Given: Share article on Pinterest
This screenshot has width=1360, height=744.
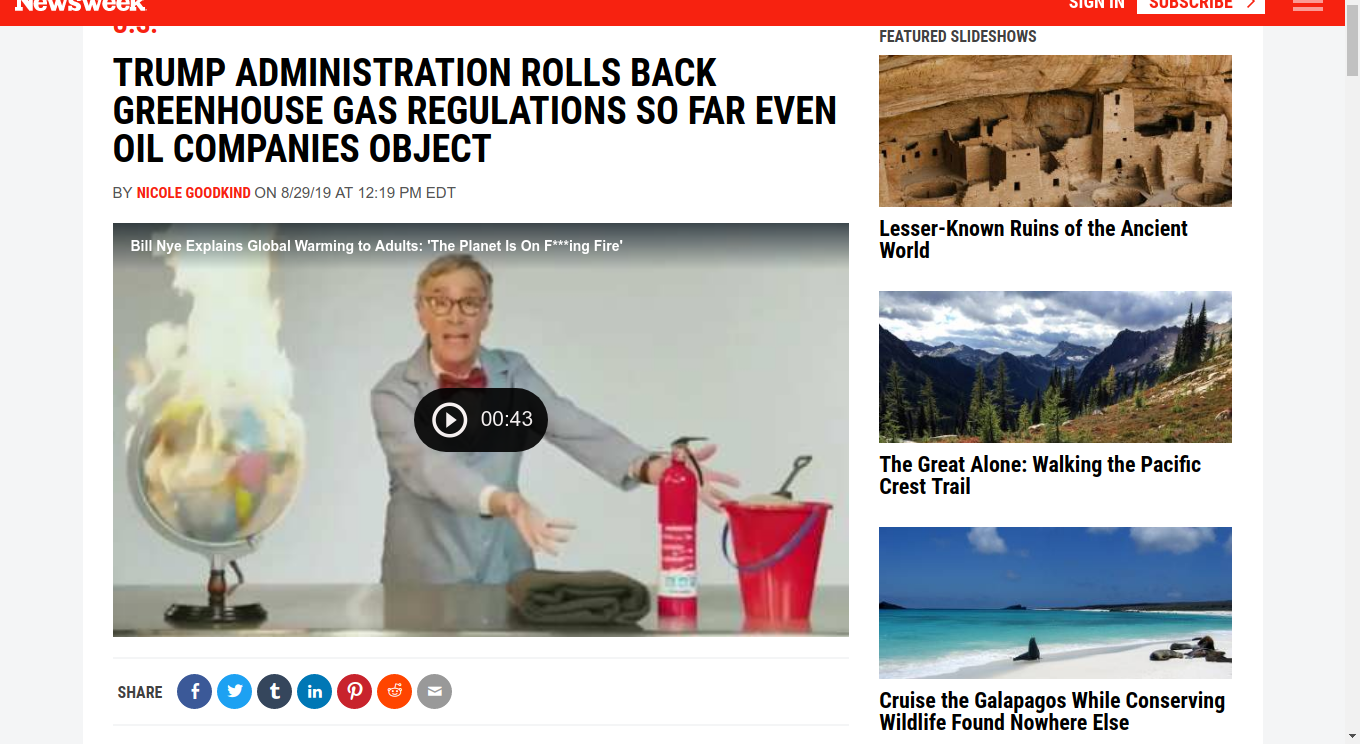Looking at the screenshot, I should 355,691.
